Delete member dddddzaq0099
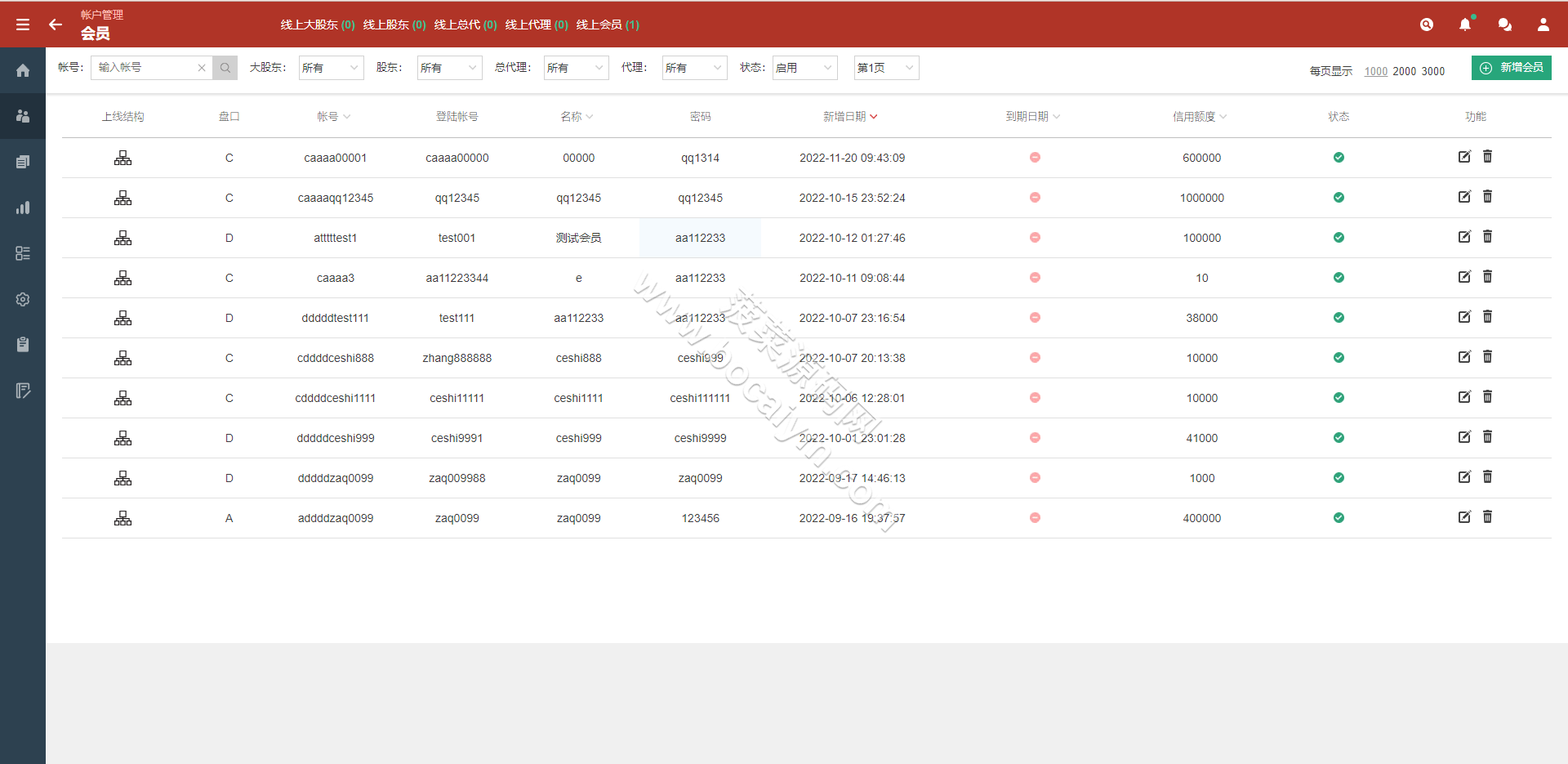The image size is (1568, 764). [1487, 476]
